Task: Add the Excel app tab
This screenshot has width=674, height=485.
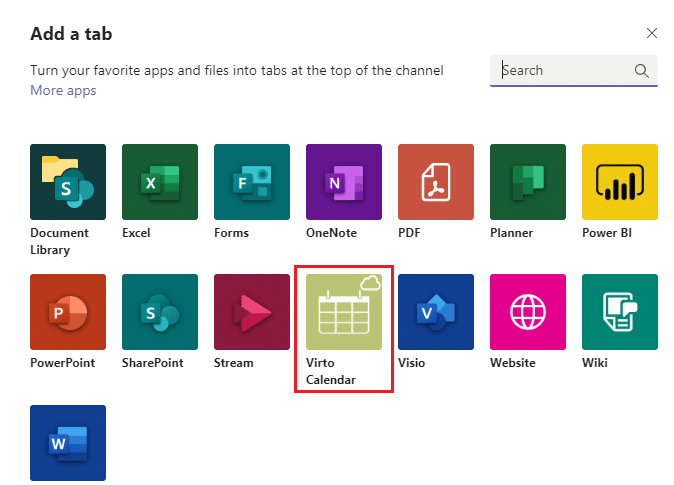Action: pyautogui.click(x=160, y=182)
